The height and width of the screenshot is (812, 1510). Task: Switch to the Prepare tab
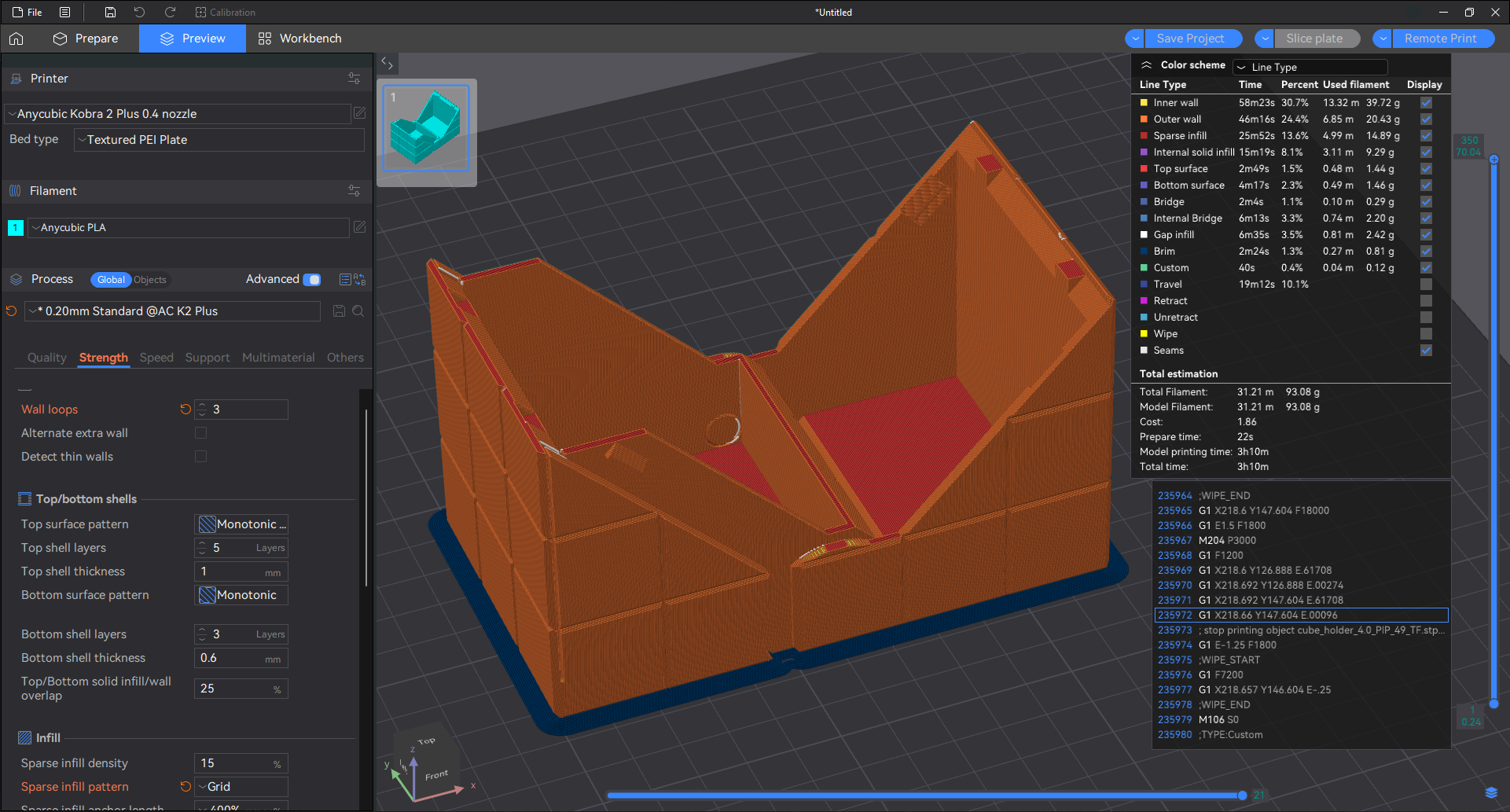click(86, 39)
